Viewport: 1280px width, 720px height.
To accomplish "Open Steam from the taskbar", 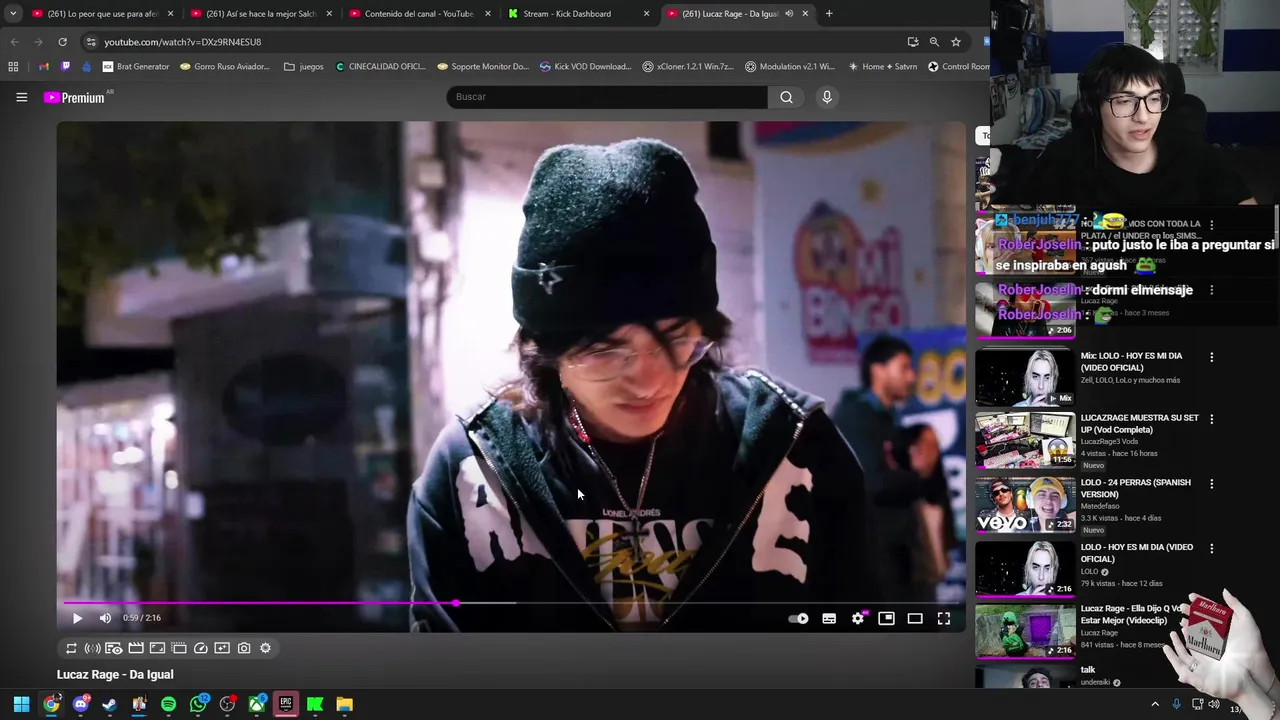I will point(110,704).
